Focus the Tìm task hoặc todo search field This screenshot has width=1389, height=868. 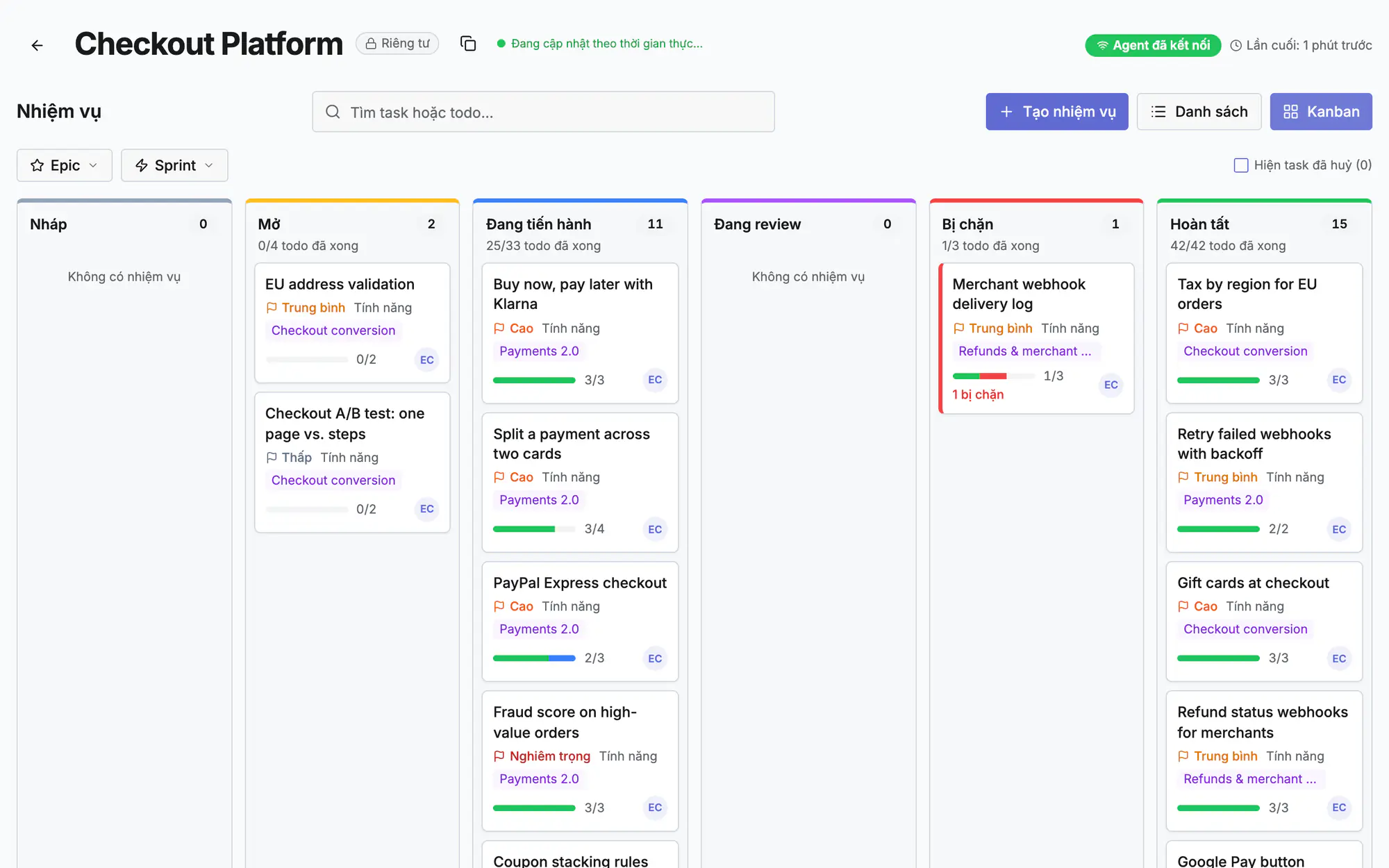(x=543, y=112)
